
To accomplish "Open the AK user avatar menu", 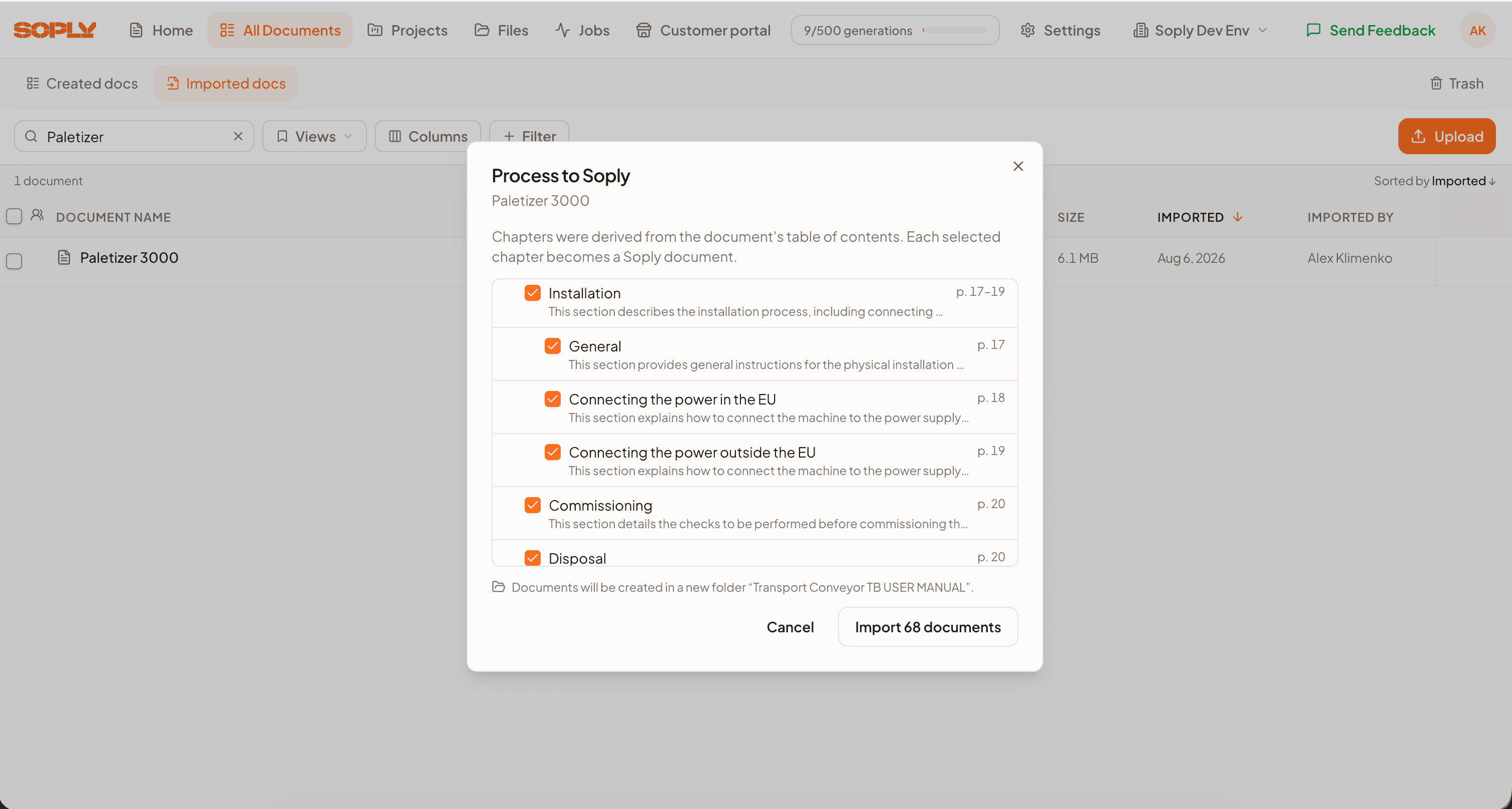I will click(1477, 30).
